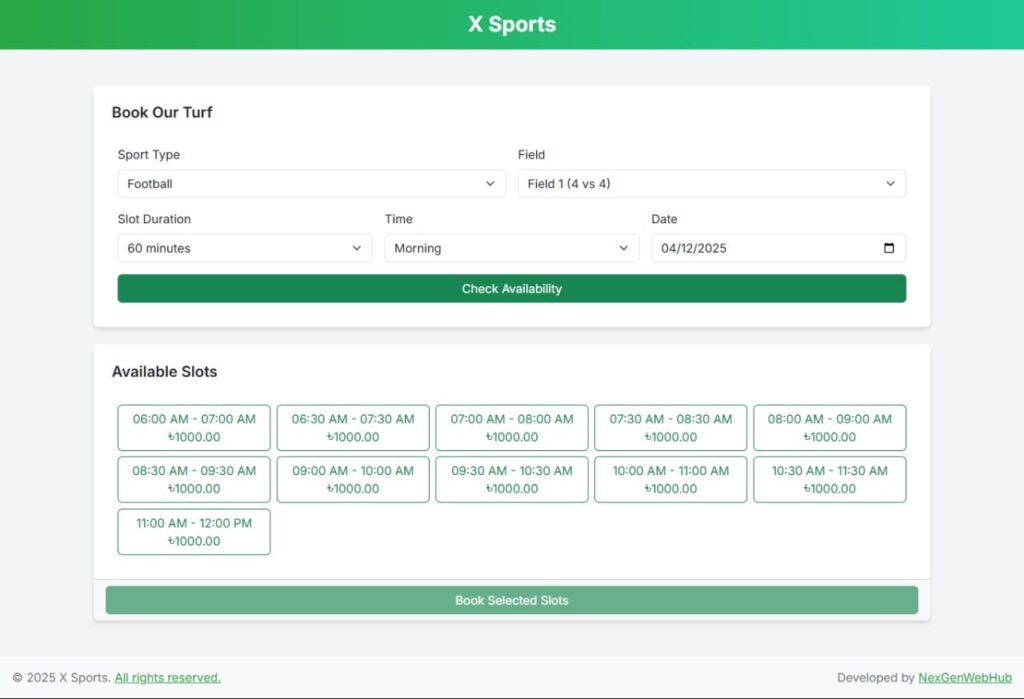Open the Sport Type dropdown

point(311,184)
